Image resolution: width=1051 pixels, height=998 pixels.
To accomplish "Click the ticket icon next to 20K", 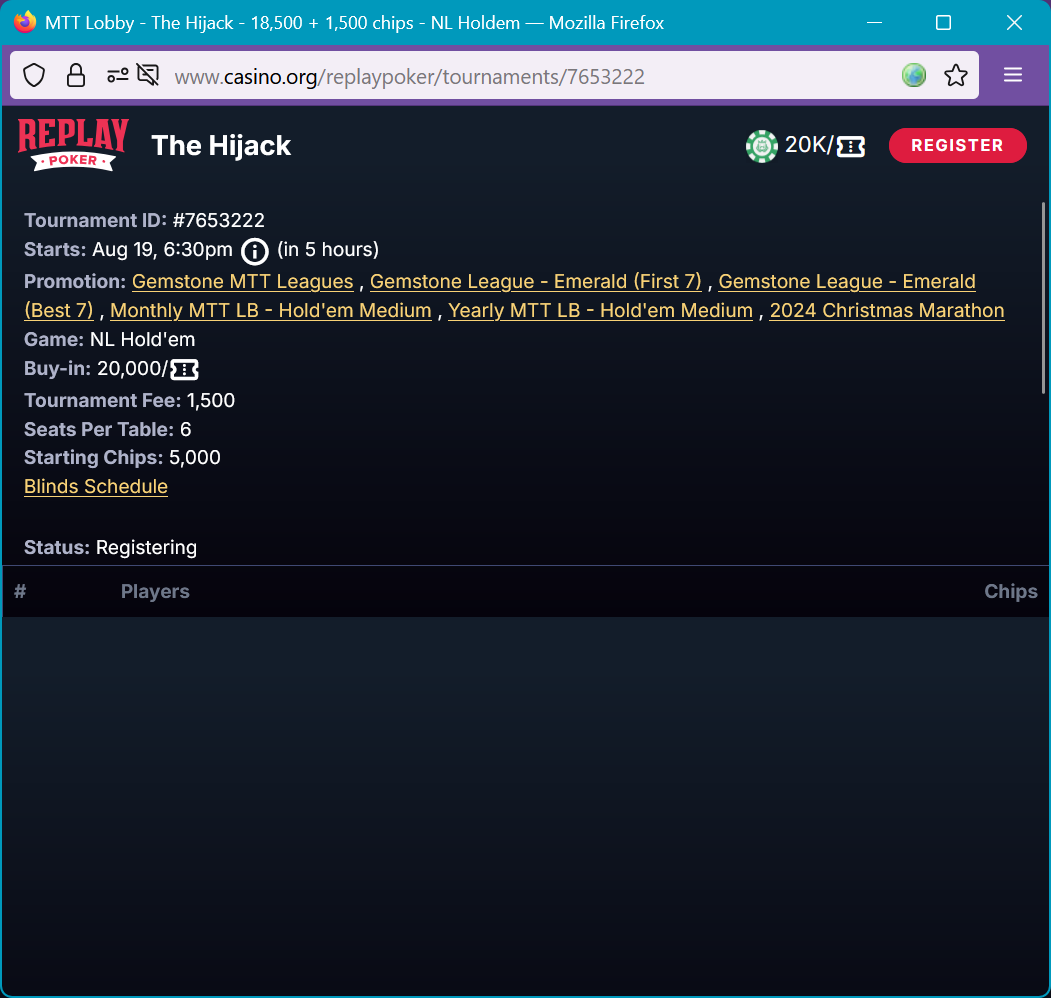I will click(851, 146).
